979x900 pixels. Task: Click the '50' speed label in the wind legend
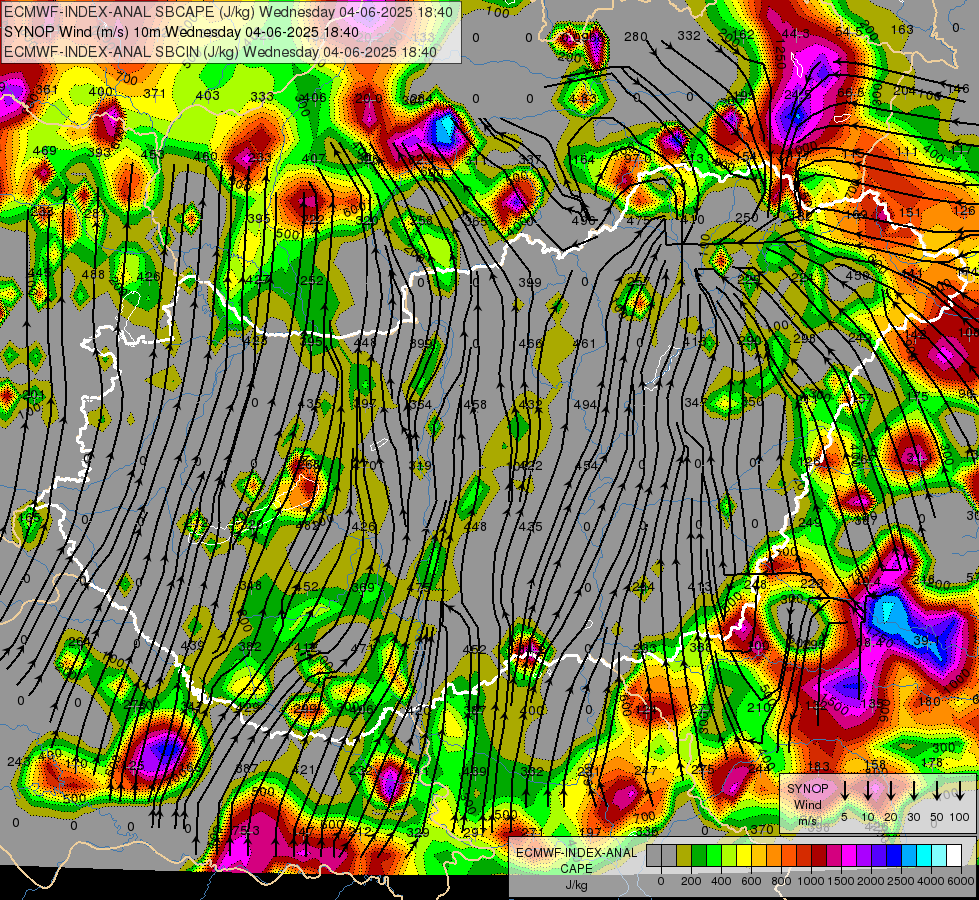coord(937,817)
